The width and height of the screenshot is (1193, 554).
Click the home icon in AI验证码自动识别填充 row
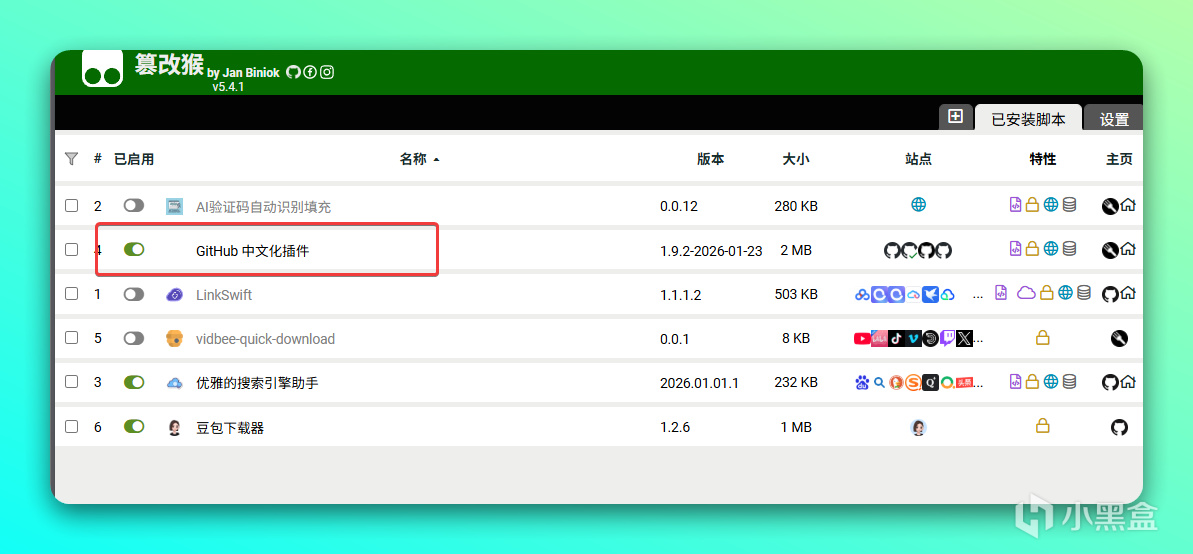point(1128,205)
